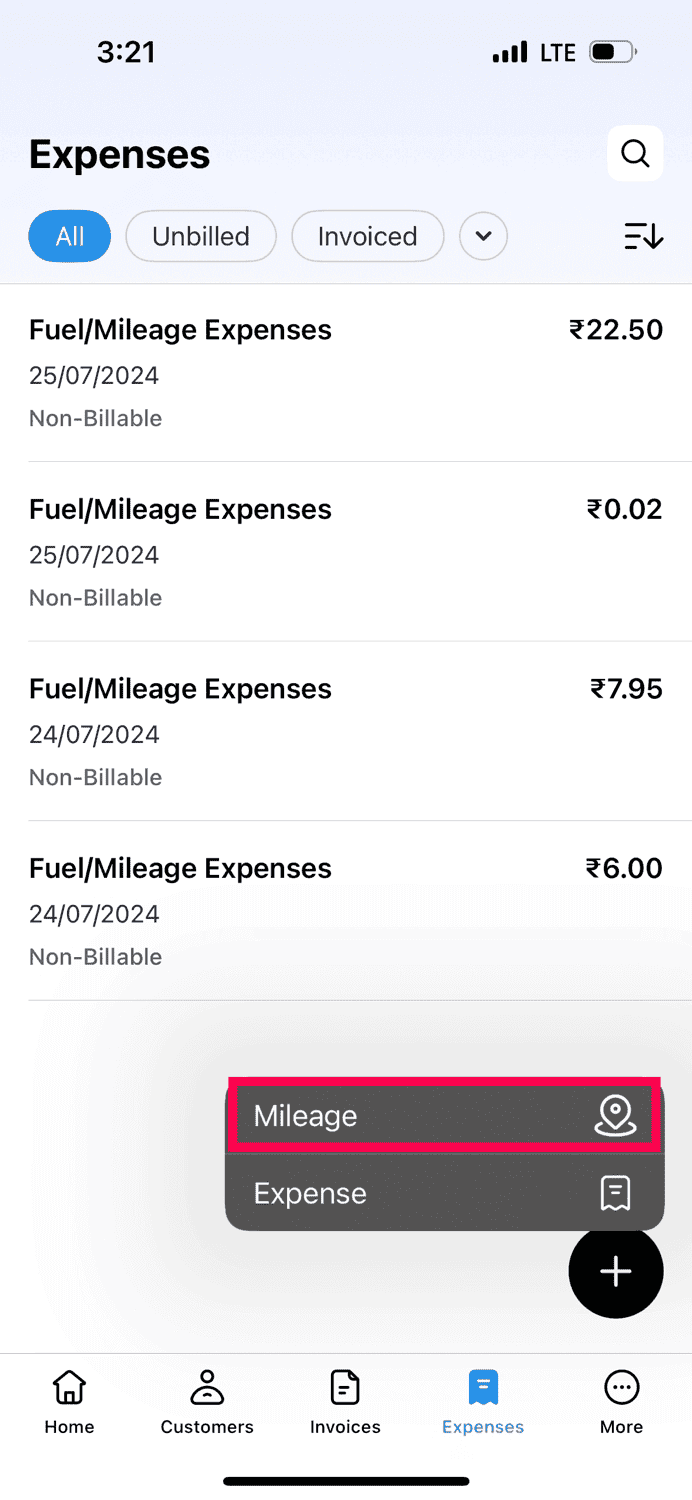This screenshot has width=692, height=1500.
Task: Enable the Unbilled filter
Action: (201, 236)
